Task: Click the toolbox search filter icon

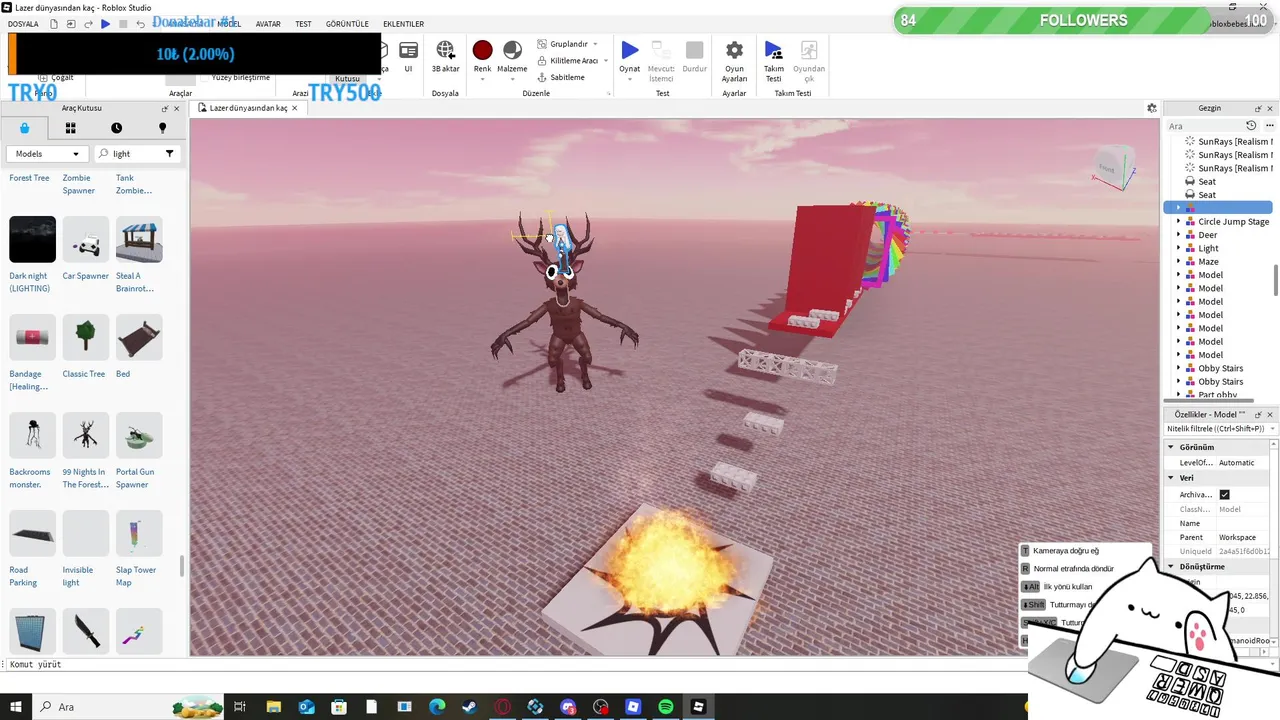Action: click(169, 154)
